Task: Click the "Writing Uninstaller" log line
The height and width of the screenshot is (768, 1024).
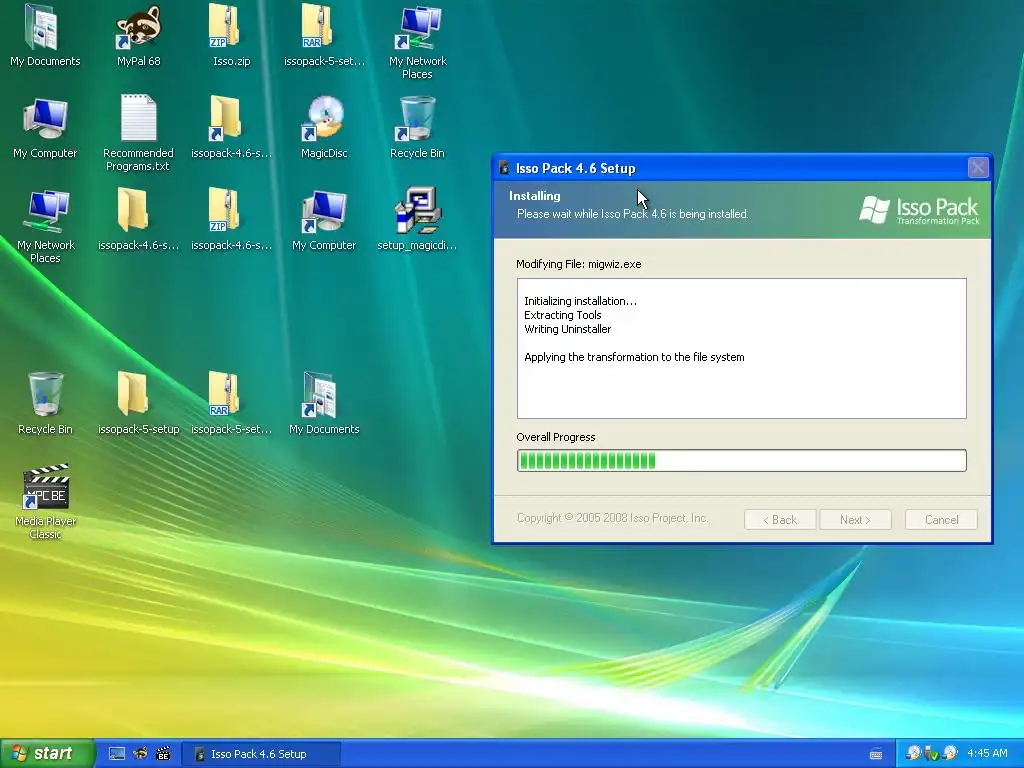Action: pyautogui.click(x=568, y=329)
